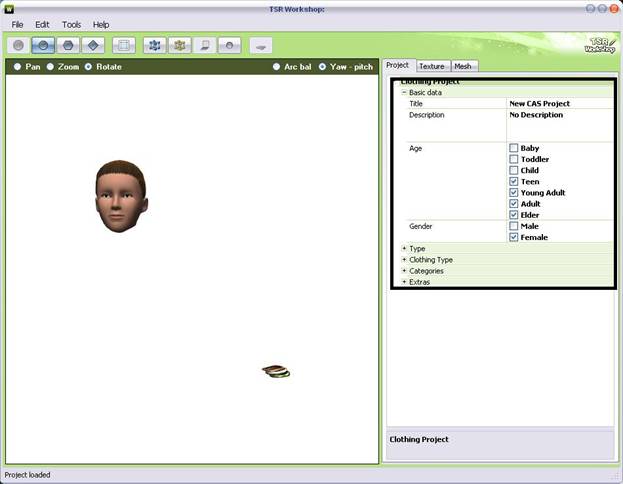Screen dimensions: 623x484
Task: Click the blue cluster toolbar icon
Action: pyautogui.click(x=155, y=45)
